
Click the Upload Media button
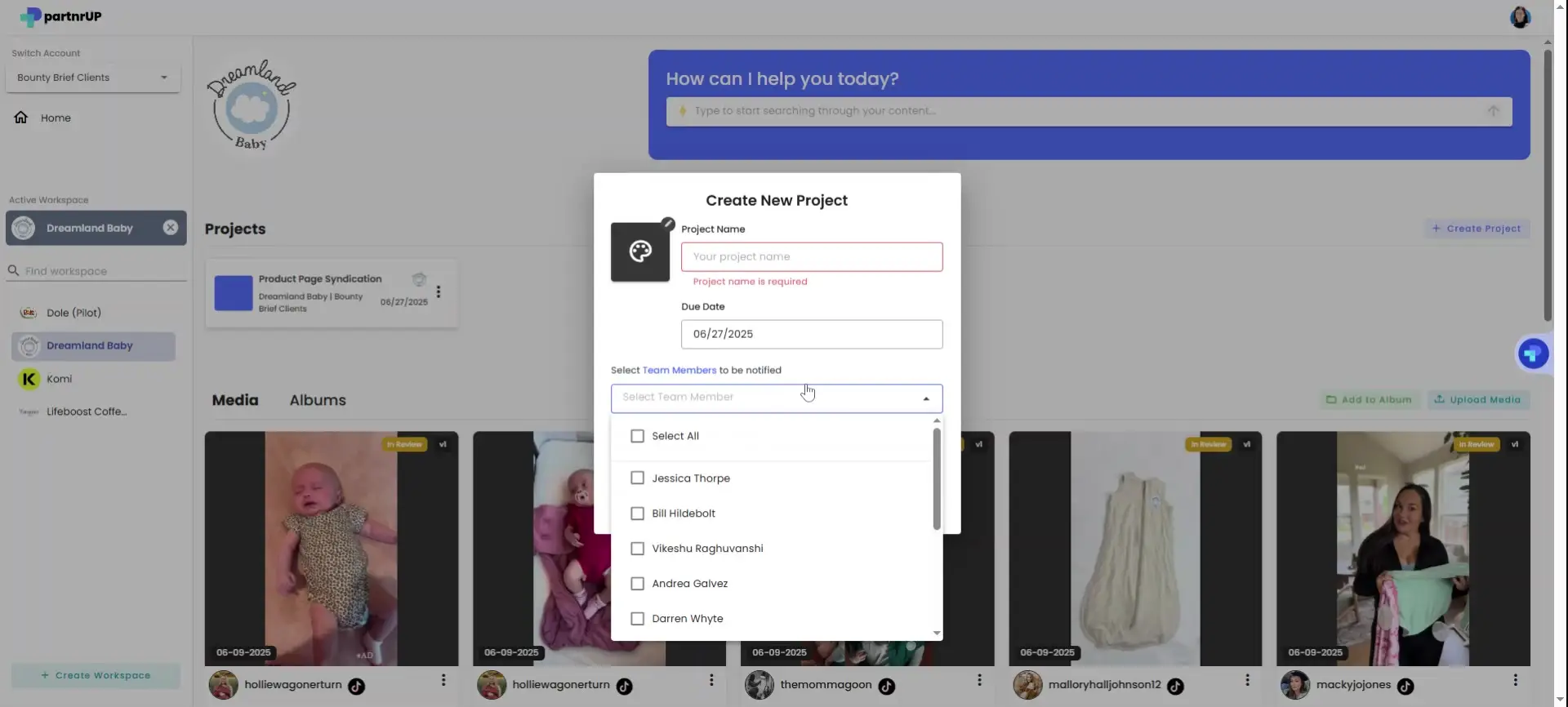click(1478, 400)
